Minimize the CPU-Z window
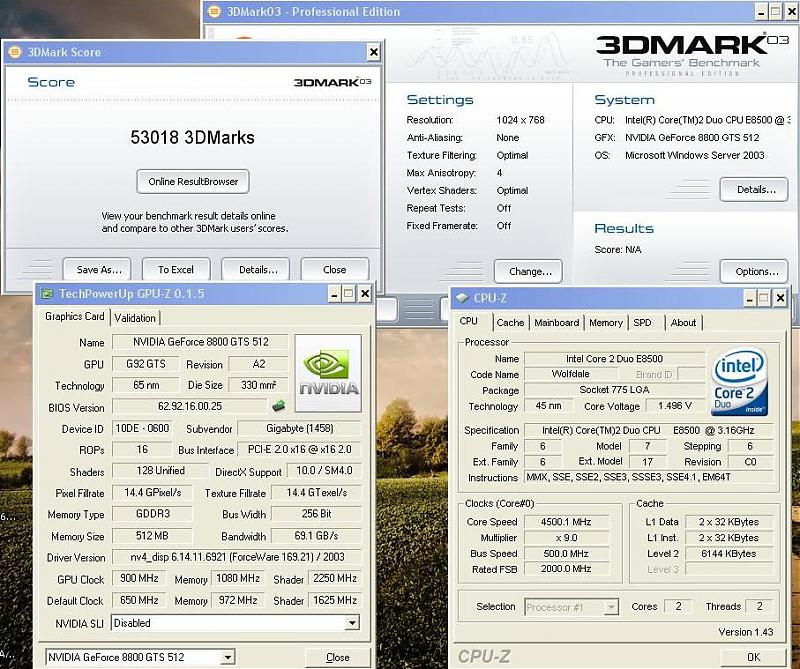 coord(749,298)
